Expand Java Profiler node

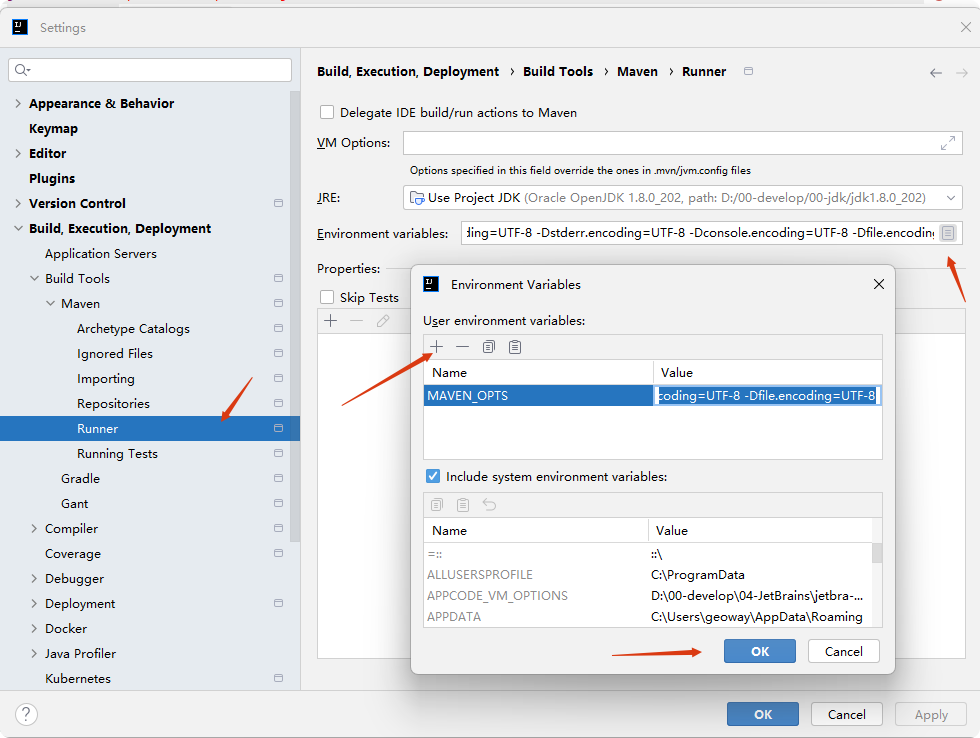click(34, 653)
